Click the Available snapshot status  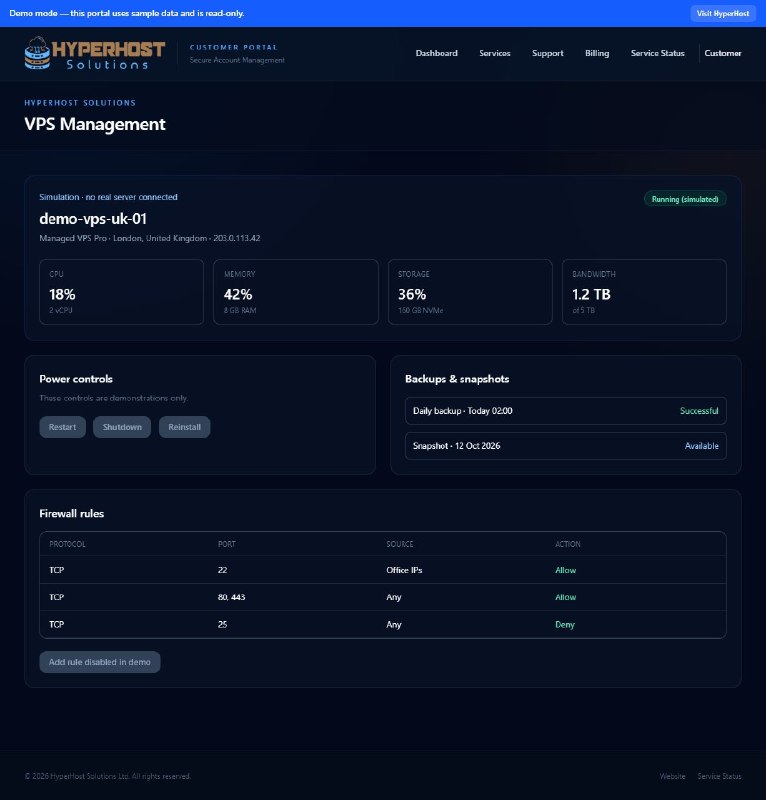[701, 446]
